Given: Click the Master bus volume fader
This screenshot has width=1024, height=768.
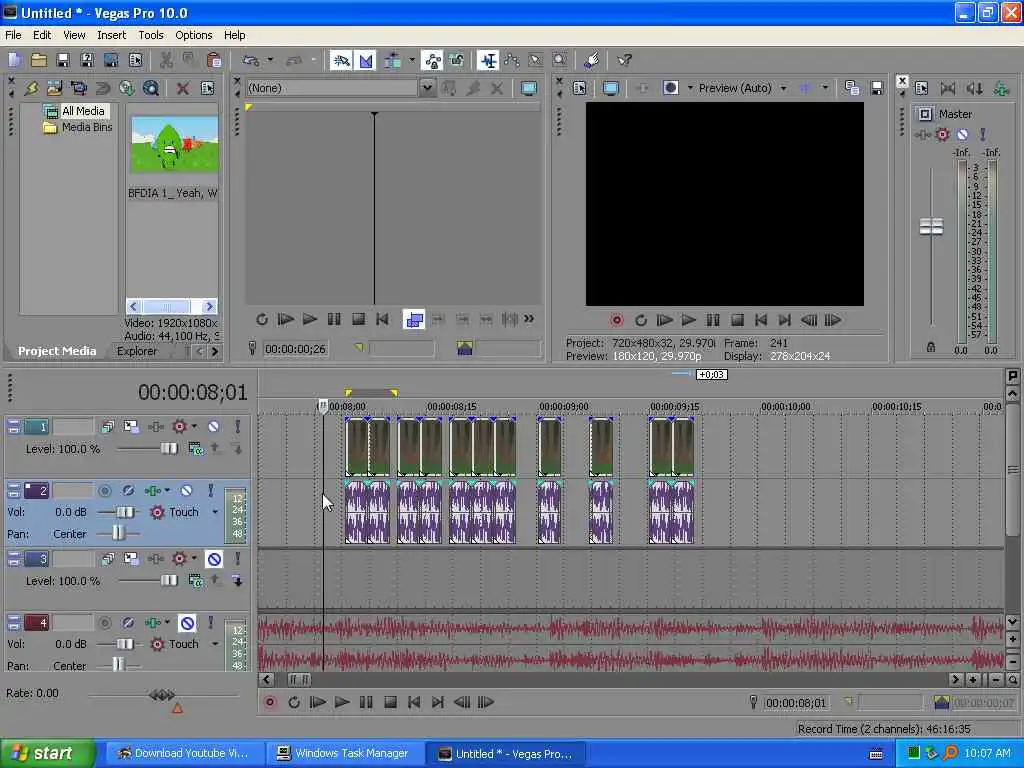Looking at the screenshot, I should pyautogui.click(x=931, y=227).
